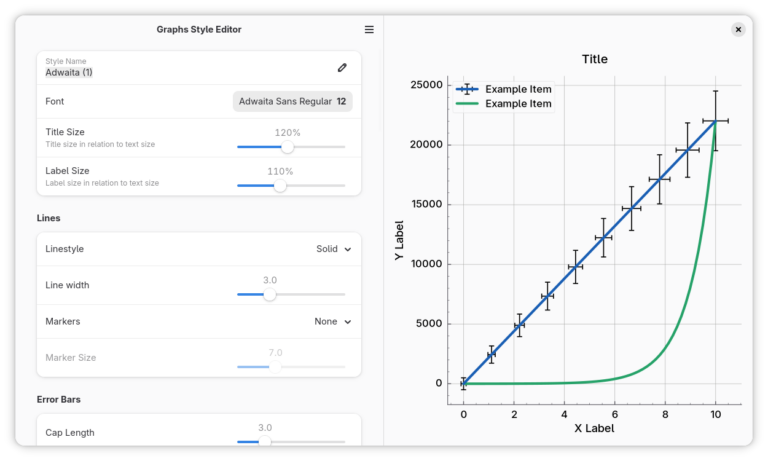Close the style editor window
768x461 pixels.
click(738, 30)
